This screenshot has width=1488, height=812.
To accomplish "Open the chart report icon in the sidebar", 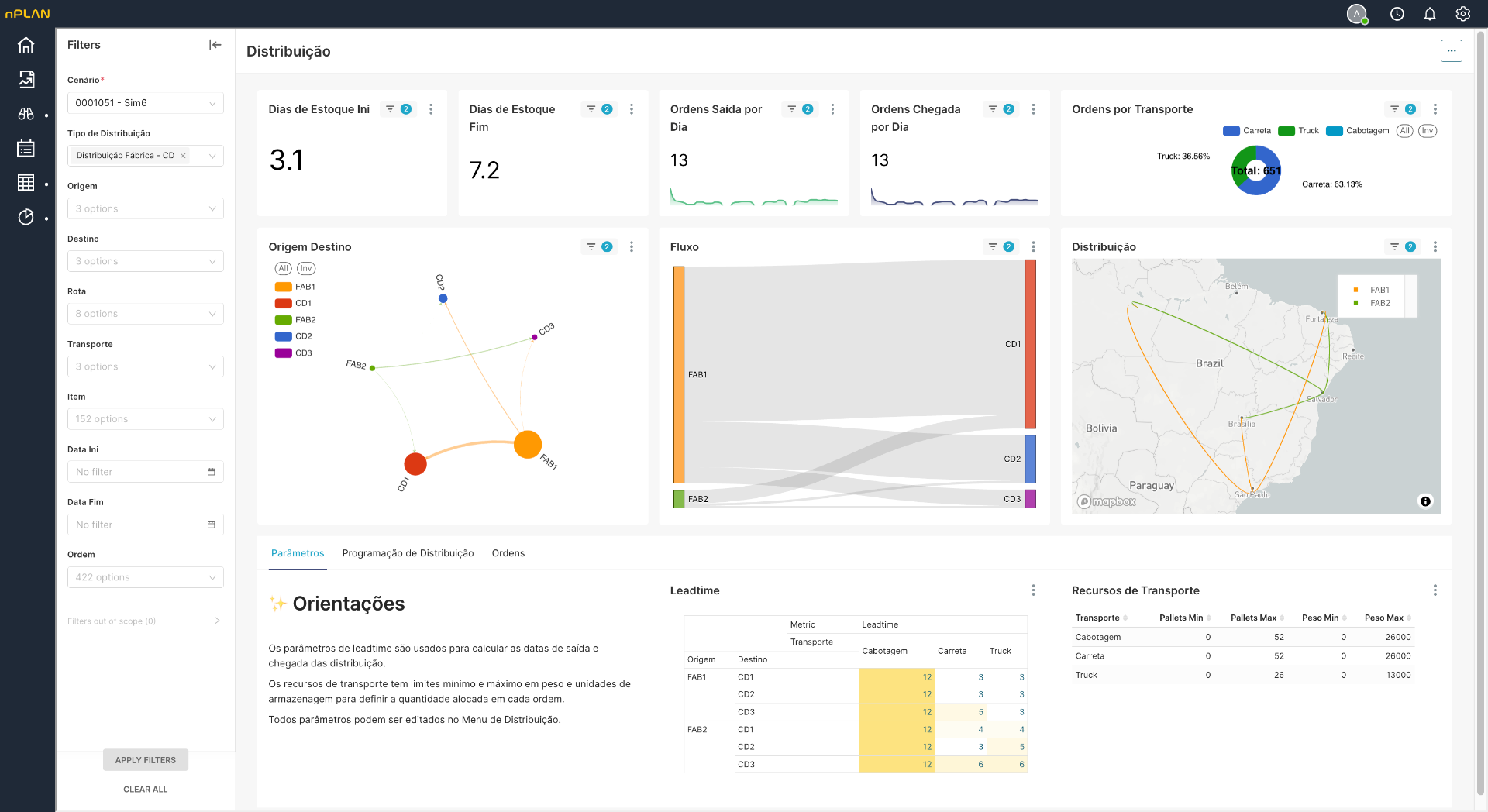I will (26, 79).
